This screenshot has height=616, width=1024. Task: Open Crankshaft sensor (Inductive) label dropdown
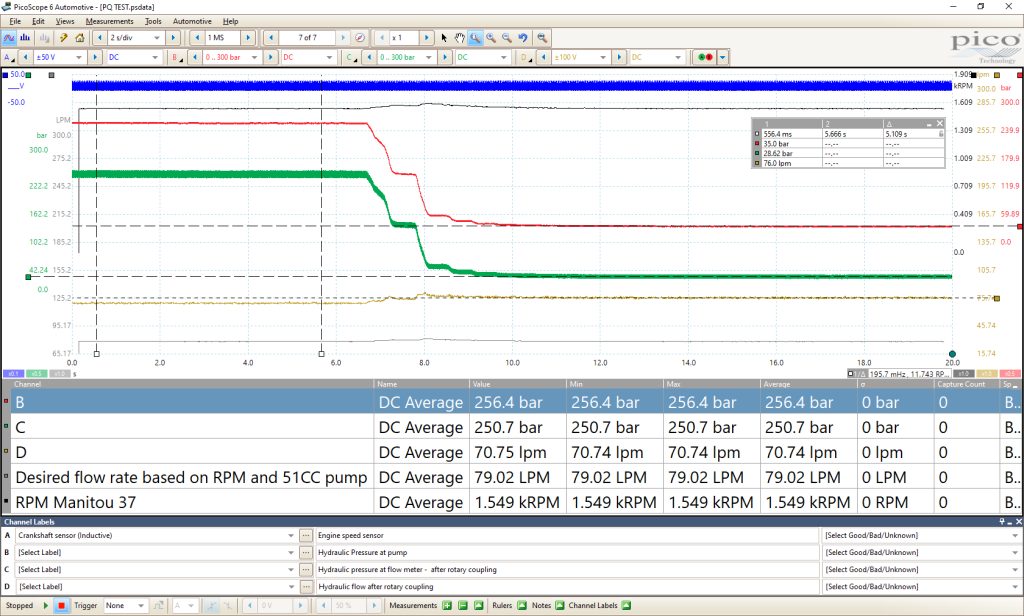(291, 536)
